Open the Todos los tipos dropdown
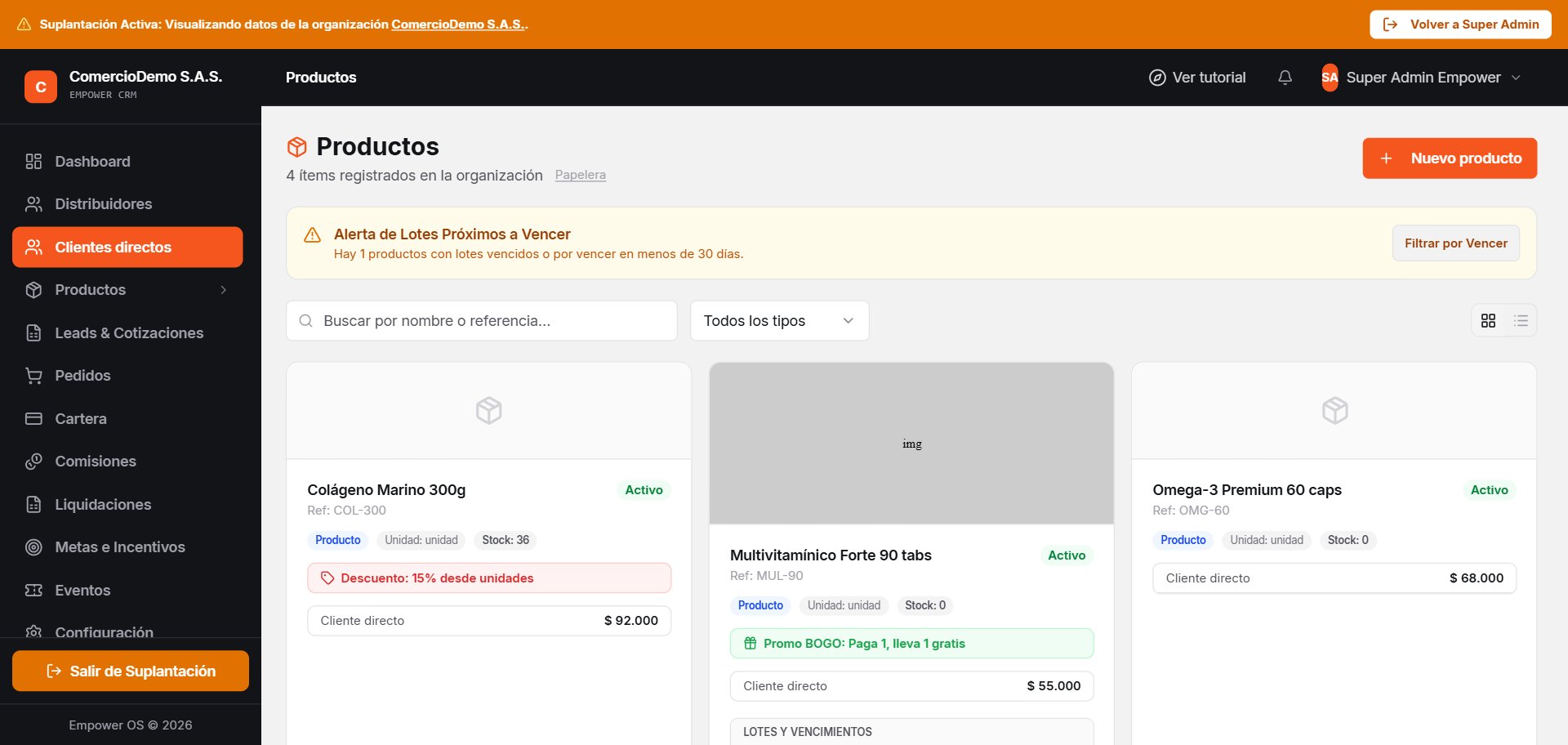 779,321
